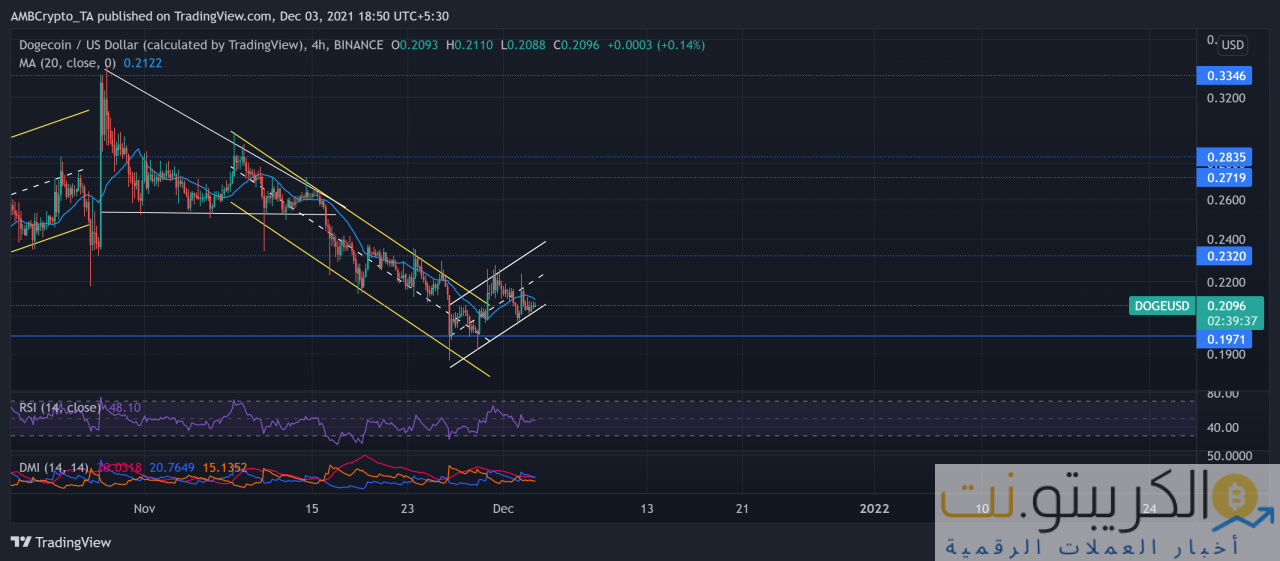Select the MA (20, close, 0) indicator legend
Image resolution: width=1280 pixels, height=561 pixels.
click(x=65, y=63)
